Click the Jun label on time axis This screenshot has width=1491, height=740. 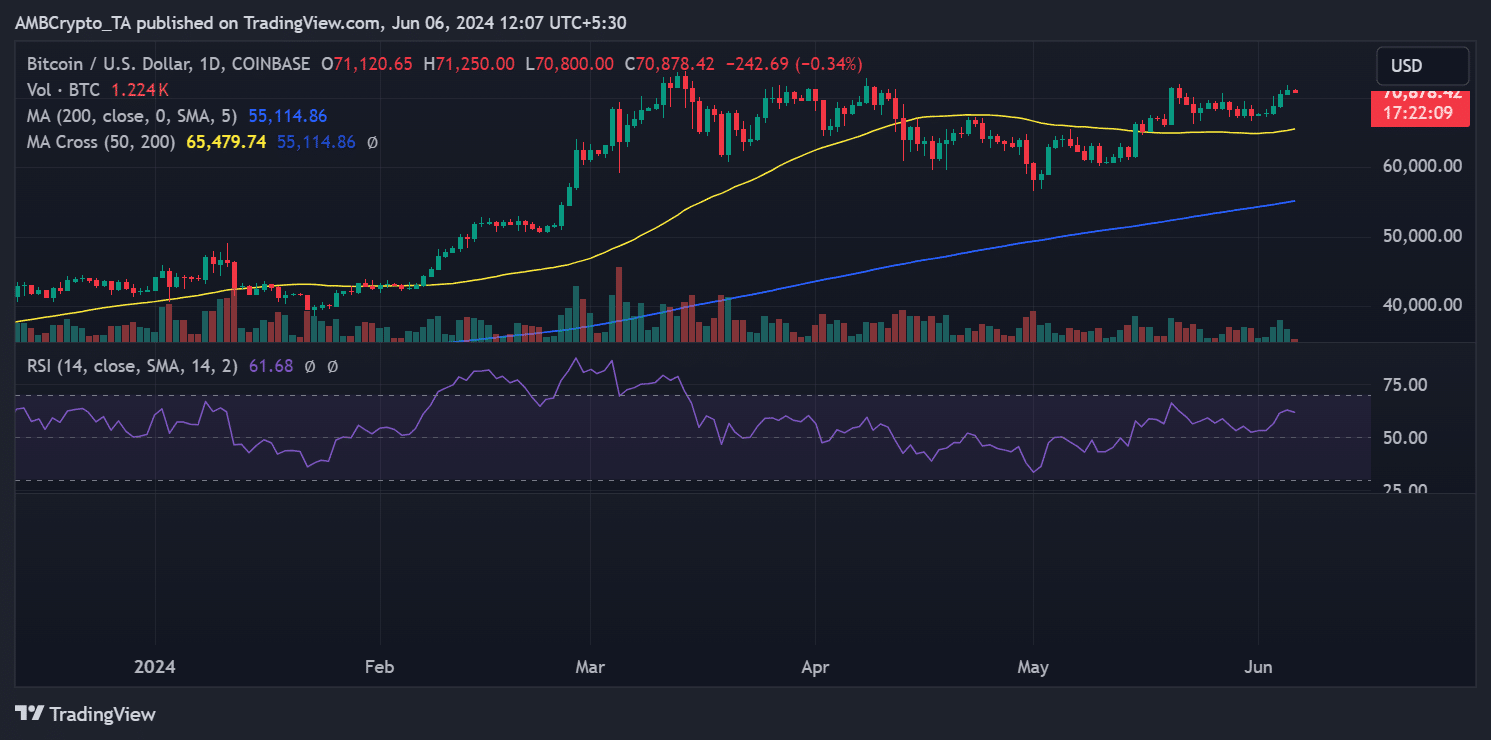(x=1258, y=667)
